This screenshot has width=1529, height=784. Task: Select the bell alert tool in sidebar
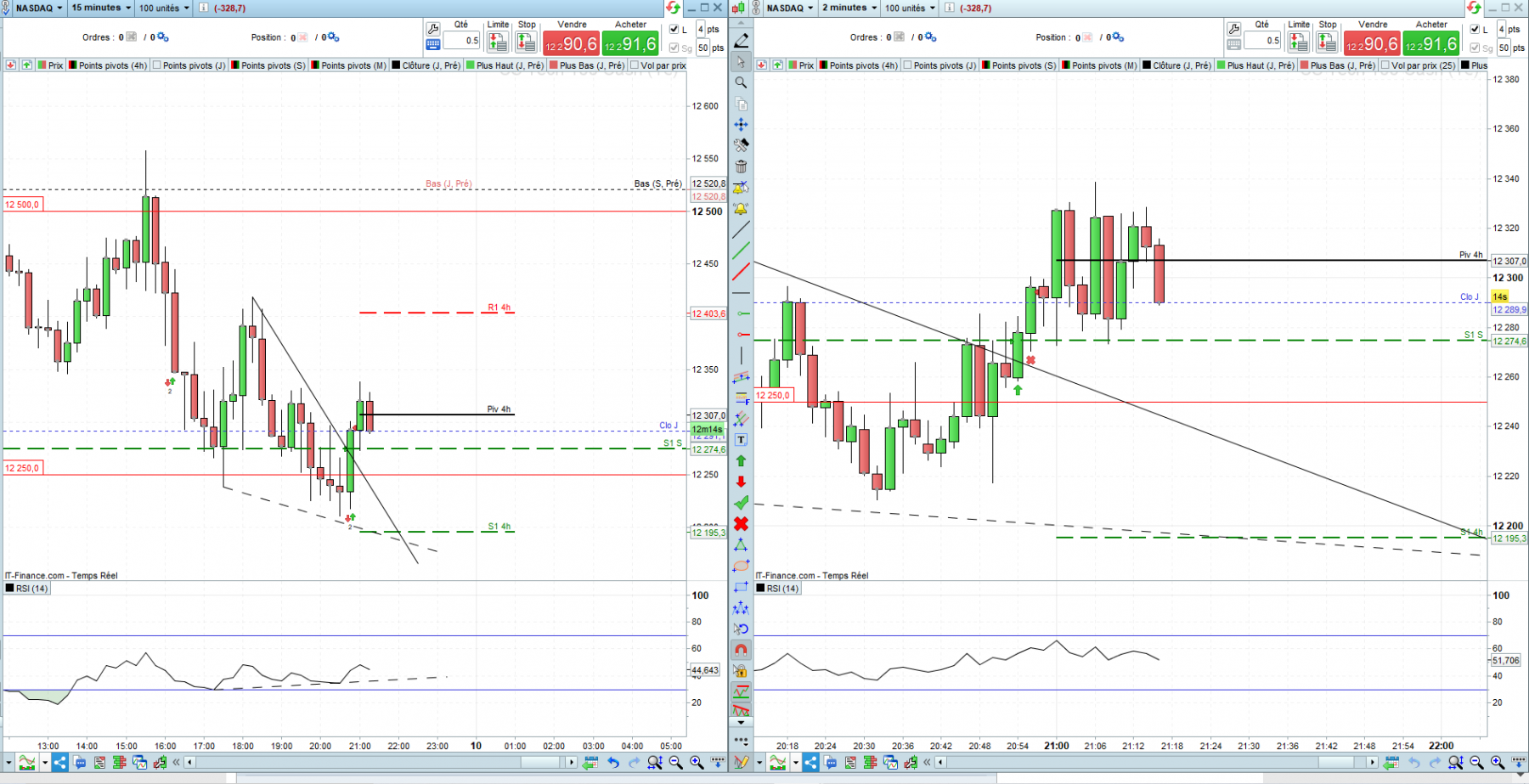[x=741, y=209]
